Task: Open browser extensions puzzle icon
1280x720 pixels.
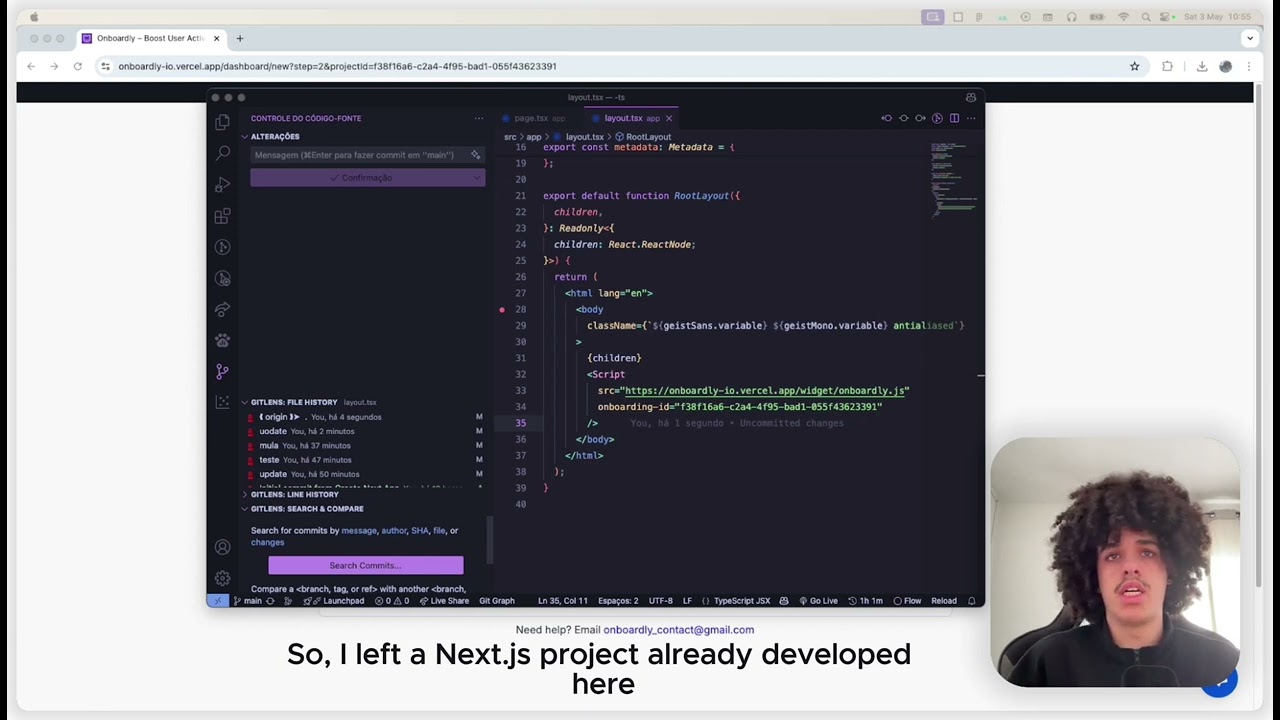Action: (x=1167, y=66)
